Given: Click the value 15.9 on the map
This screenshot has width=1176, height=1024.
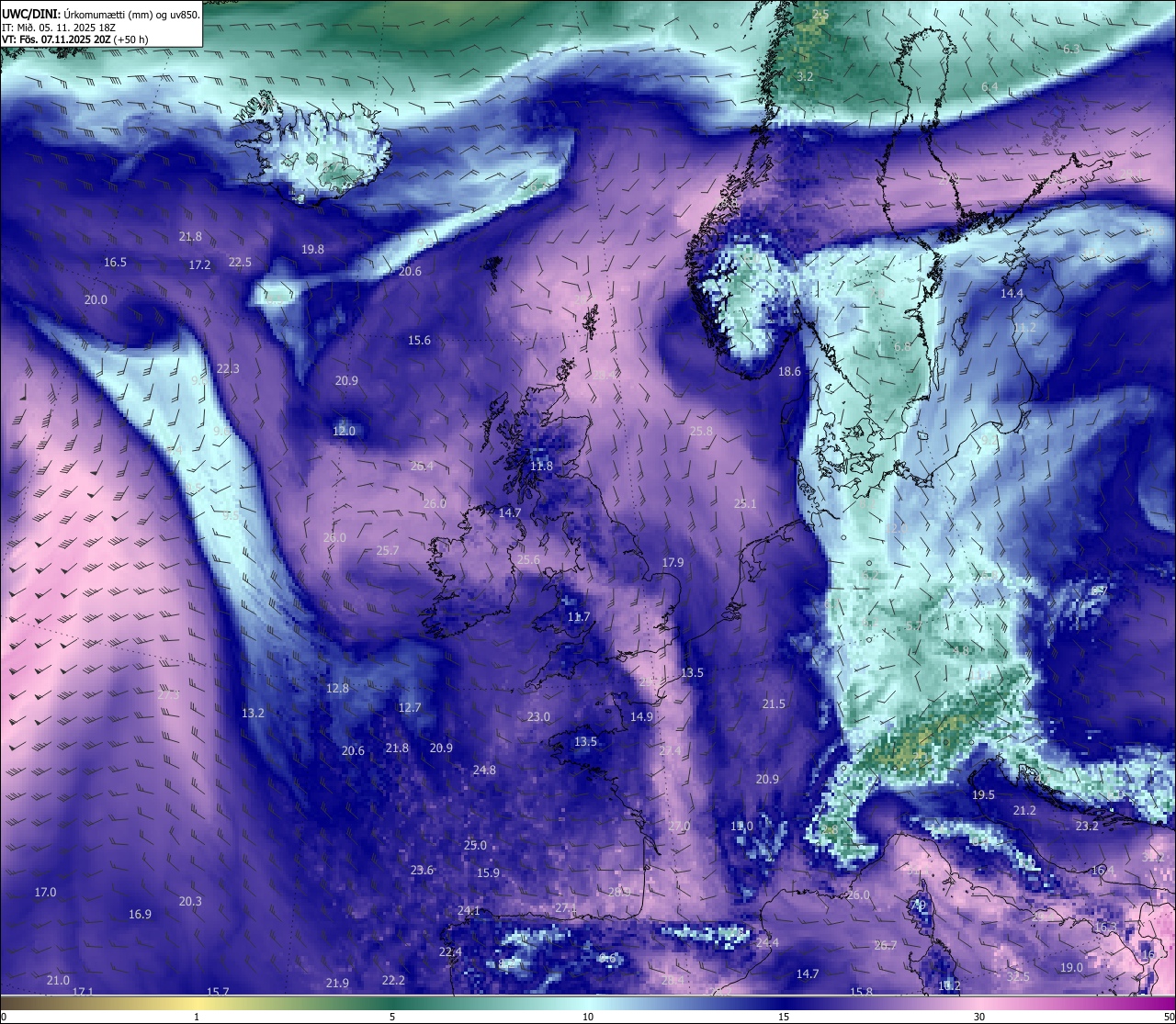Looking at the screenshot, I should click(x=488, y=873).
